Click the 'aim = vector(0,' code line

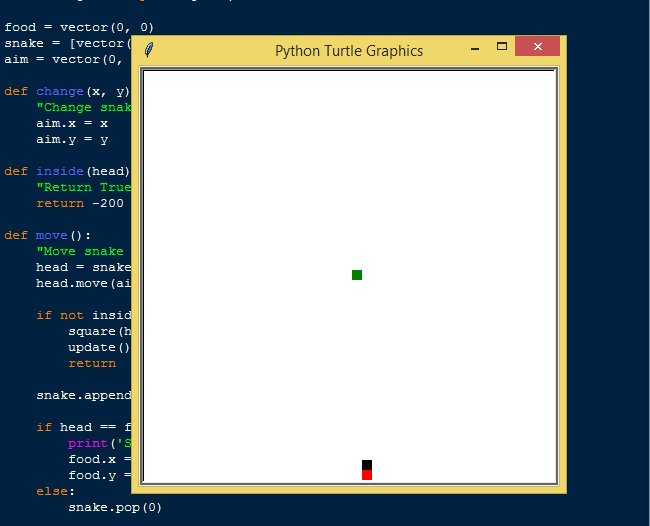[x=63, y=59]
